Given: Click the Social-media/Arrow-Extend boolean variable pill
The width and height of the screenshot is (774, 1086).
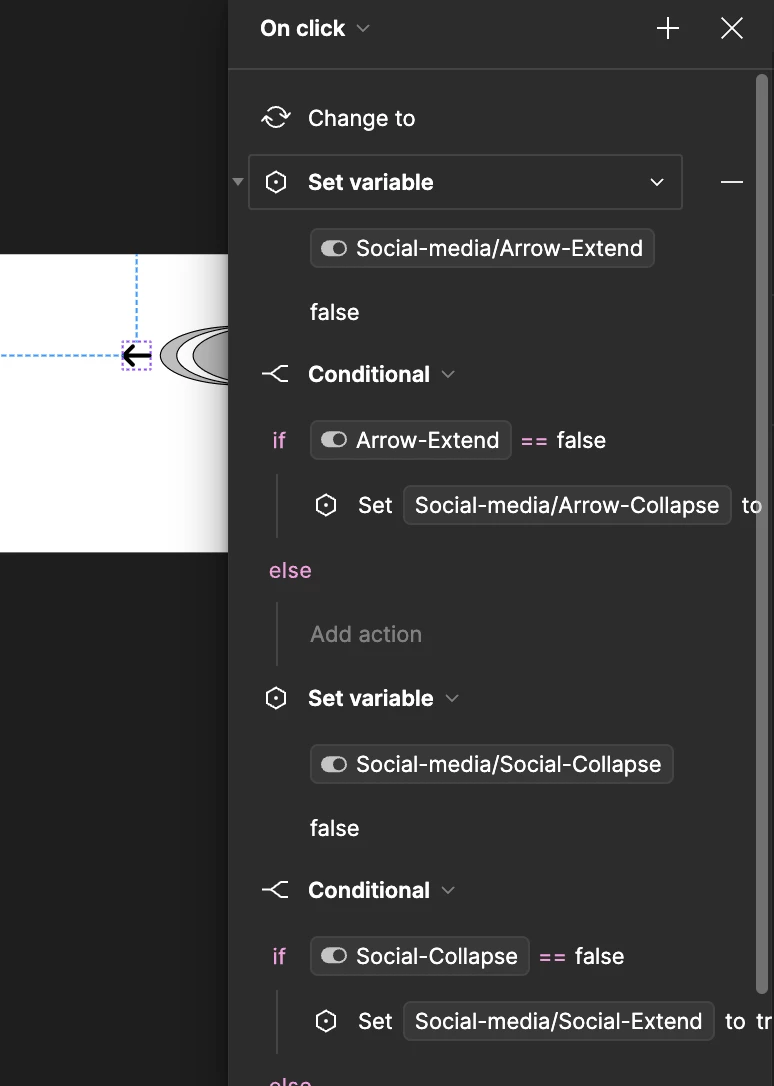Looking at the screenshot, I should pos(482,248).
